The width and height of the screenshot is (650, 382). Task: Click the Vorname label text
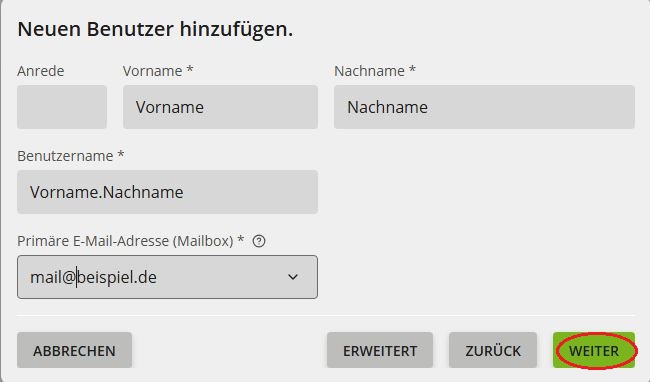(x=153, y=71)
